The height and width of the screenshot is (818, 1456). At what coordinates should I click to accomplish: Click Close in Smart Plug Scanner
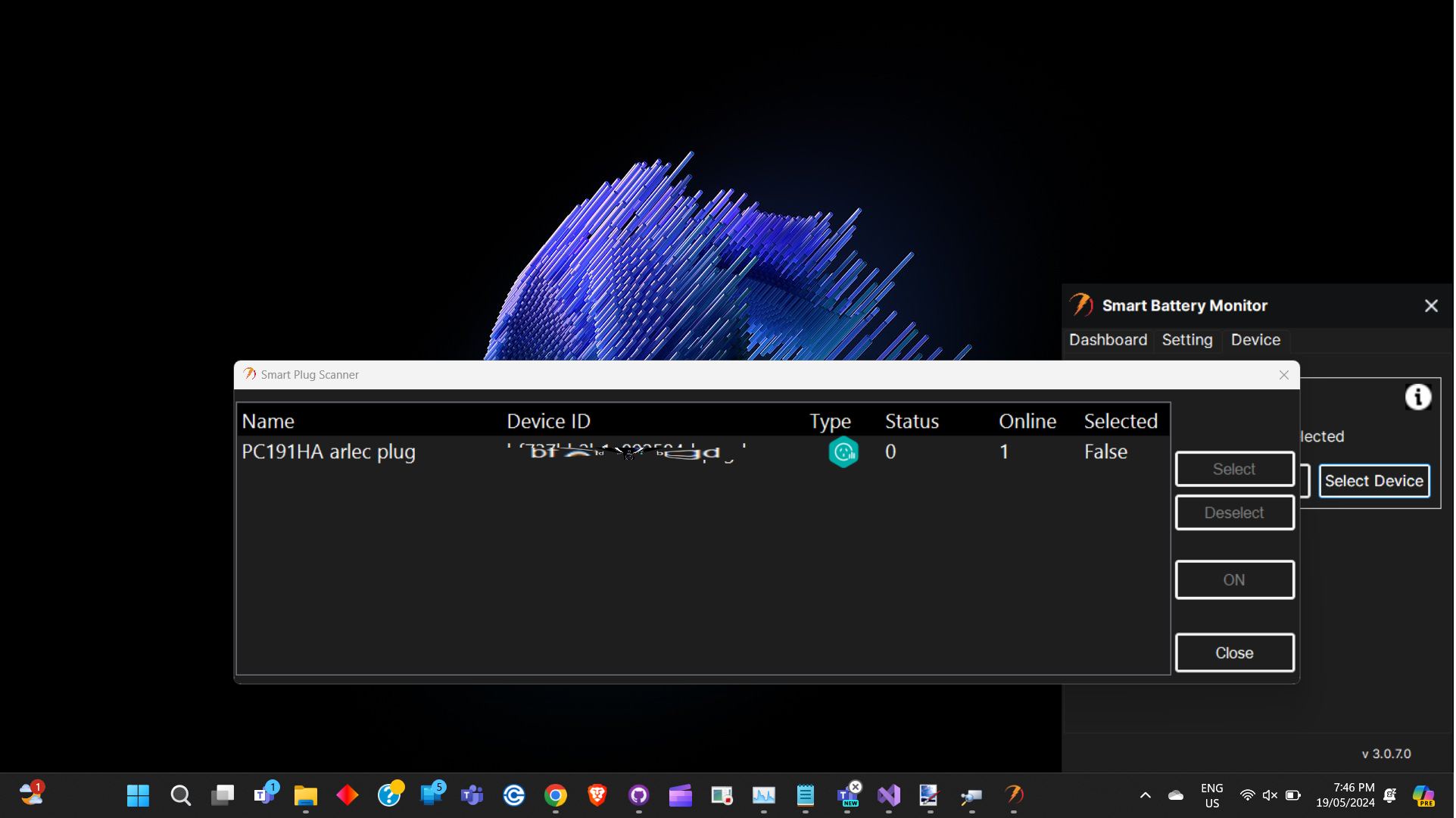point(1234,653)
